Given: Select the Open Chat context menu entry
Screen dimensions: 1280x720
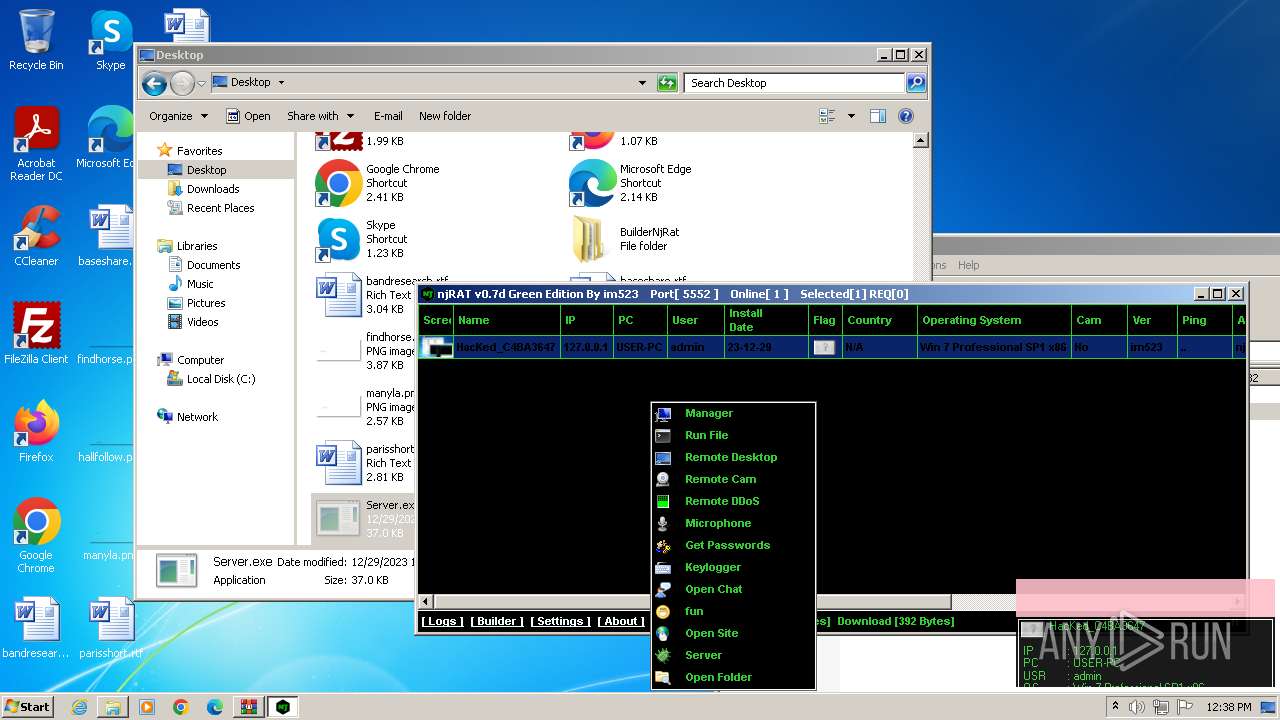Looking at the screenshot, I should [733, 589].
